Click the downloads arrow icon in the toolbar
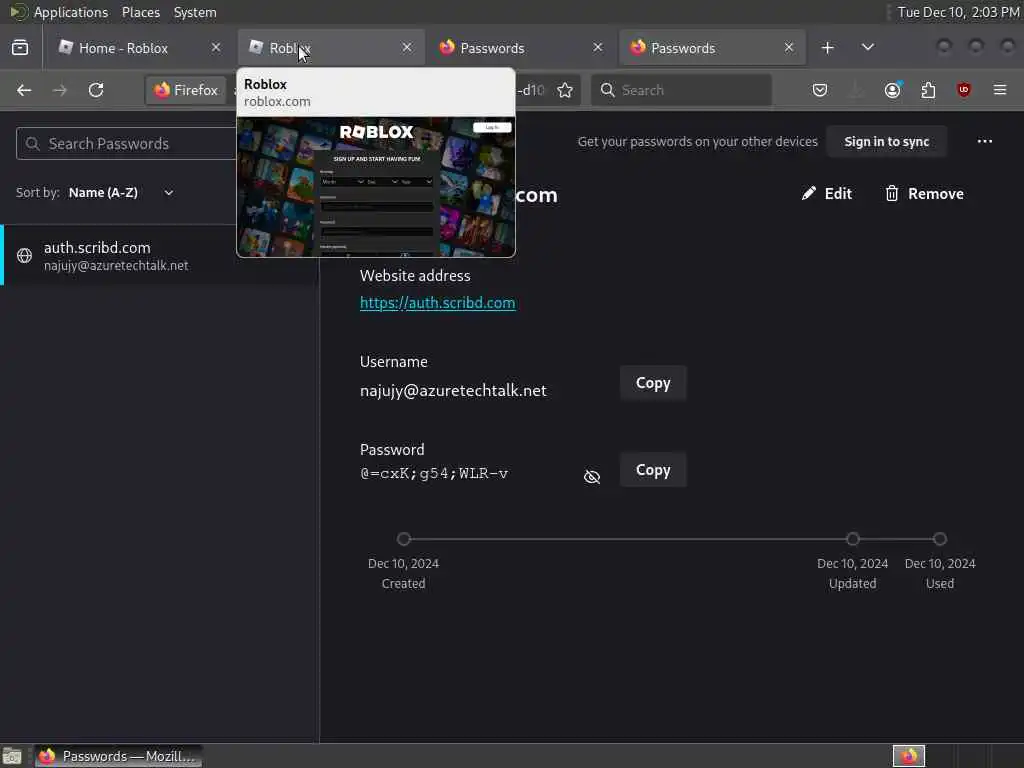Viewport: 1024px width, 768px height. pos(856,90)
